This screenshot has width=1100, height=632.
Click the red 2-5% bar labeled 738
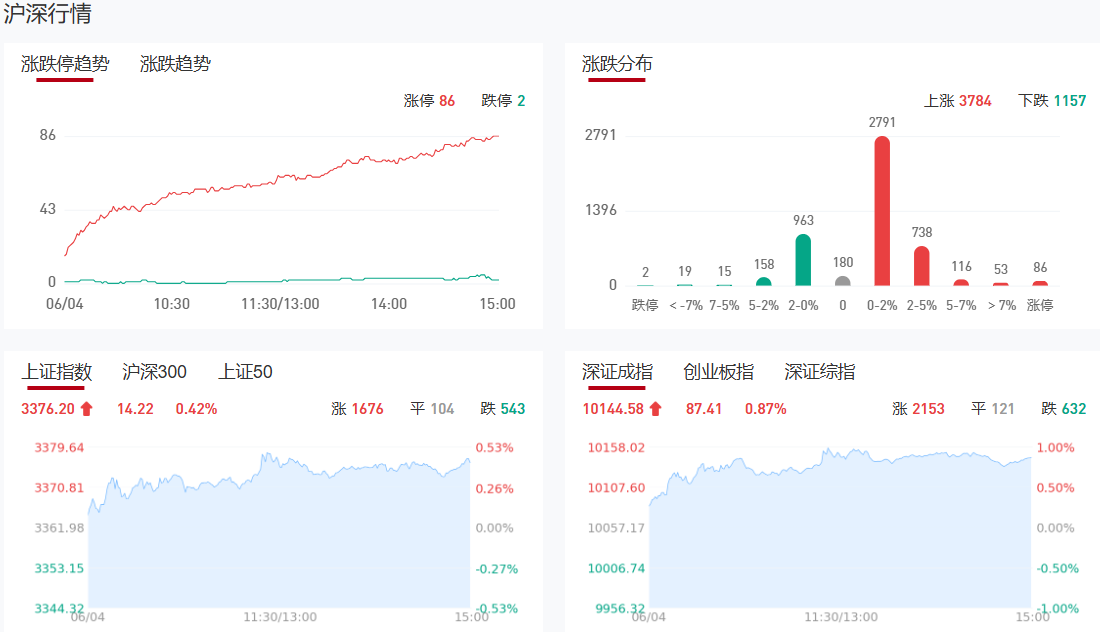[921, 266]
